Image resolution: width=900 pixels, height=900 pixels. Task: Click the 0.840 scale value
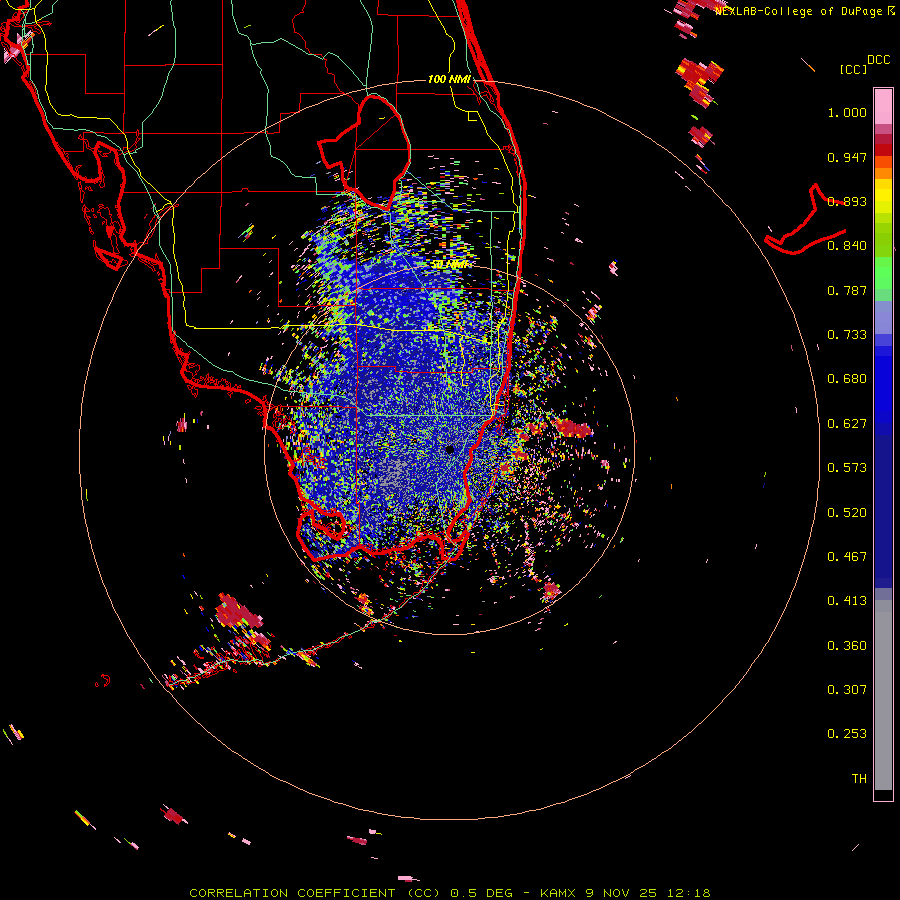click(x=847, y=246)
